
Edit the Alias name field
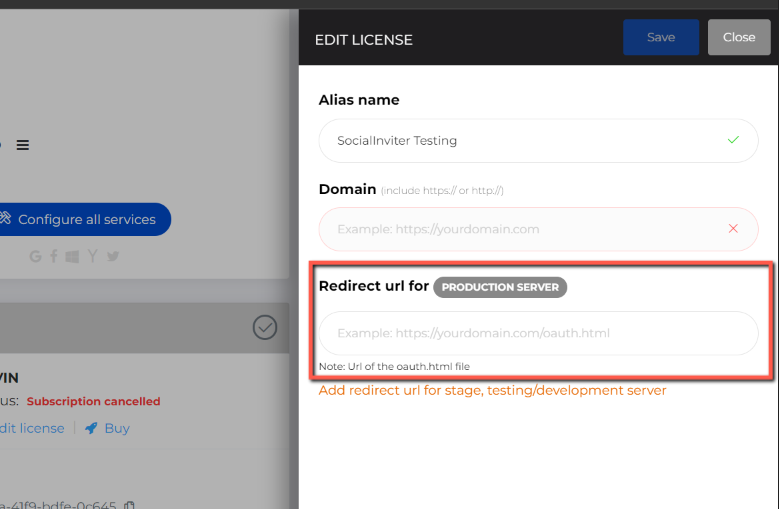coord(539,141)
